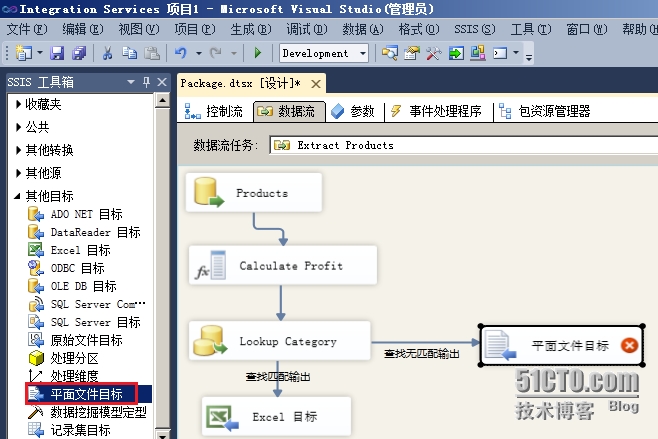This screenshot has height=439, width=658.
Task: Open the Development configuration dropdown
Action: click(363, 53)
